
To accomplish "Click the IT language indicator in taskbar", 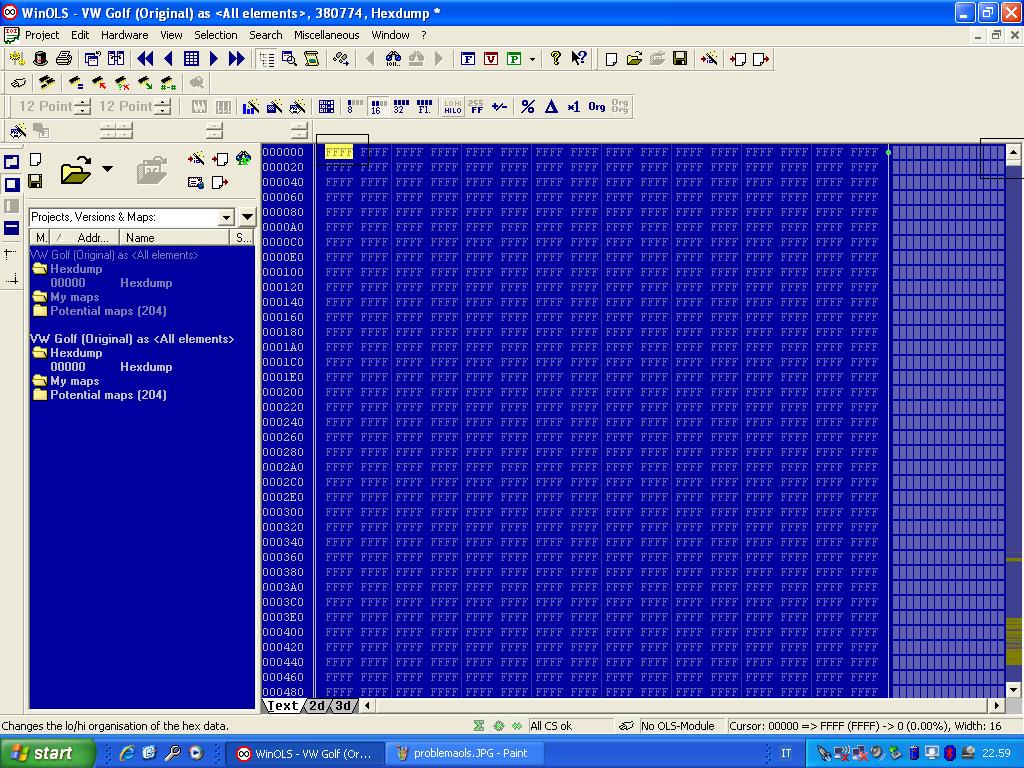I will pyautogui.click(x=786, y=754).
